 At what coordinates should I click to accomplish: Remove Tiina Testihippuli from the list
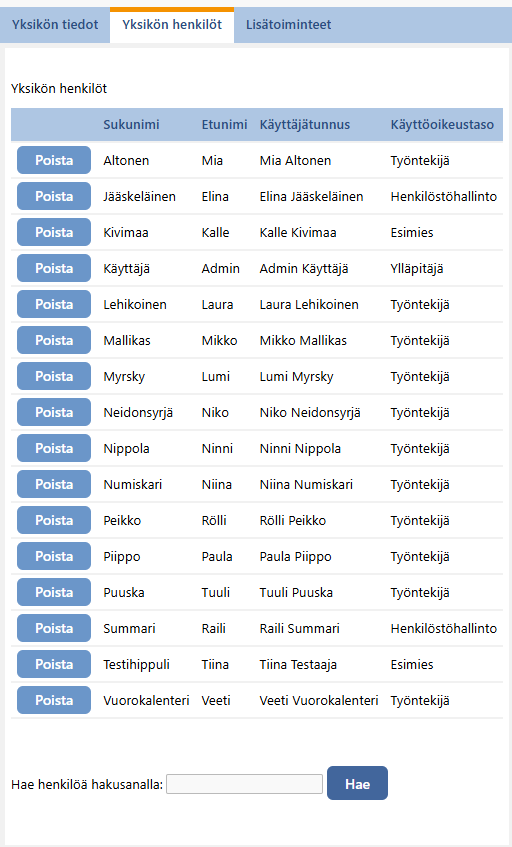click(x=54, y=664)
